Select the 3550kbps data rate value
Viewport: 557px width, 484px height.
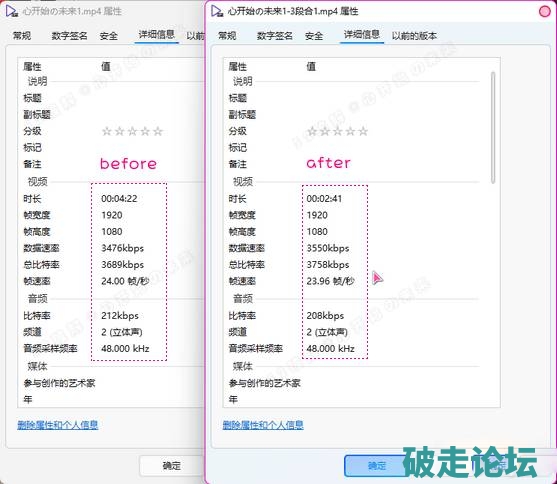click(x=328, y=248)
